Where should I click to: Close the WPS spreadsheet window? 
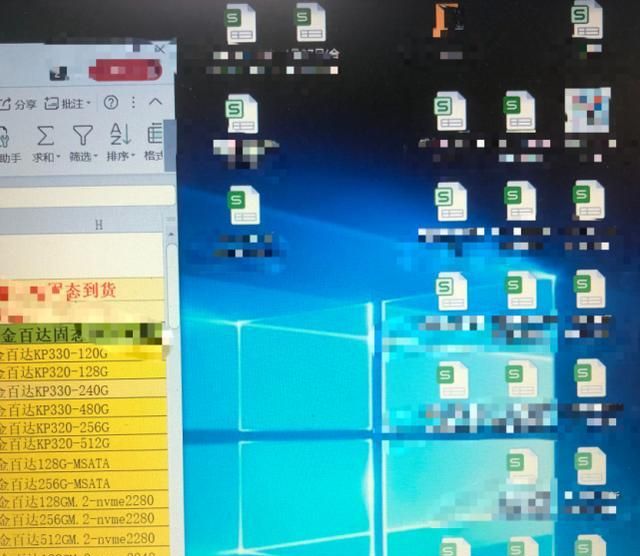[160, 49]
